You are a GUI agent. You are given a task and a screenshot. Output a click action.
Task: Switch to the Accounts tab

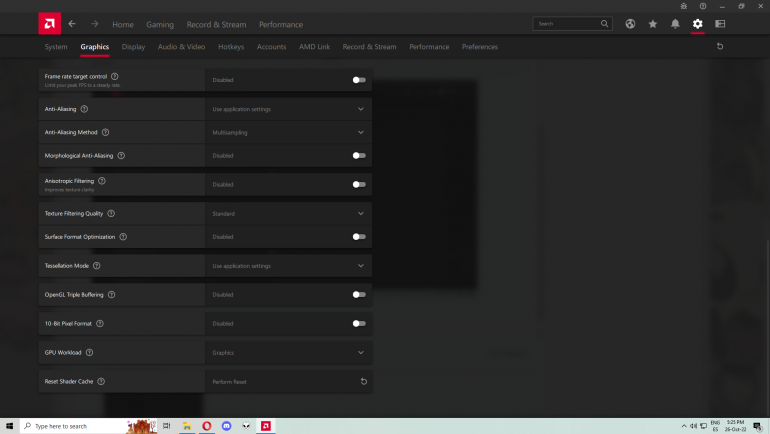click(x=272, y=47)
